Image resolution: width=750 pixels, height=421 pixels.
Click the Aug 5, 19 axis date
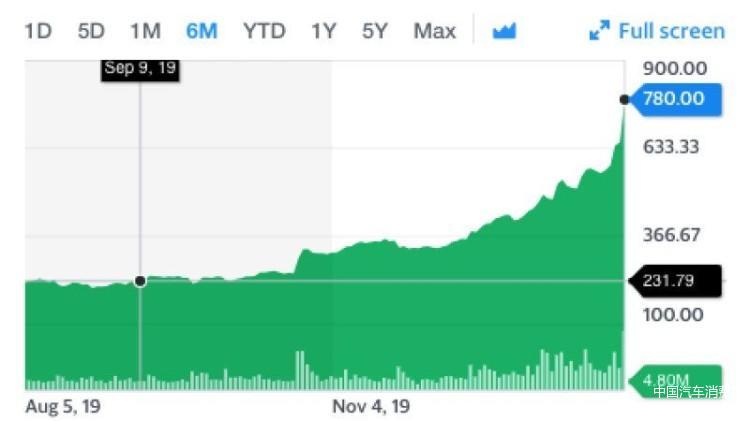pos(63,407)
